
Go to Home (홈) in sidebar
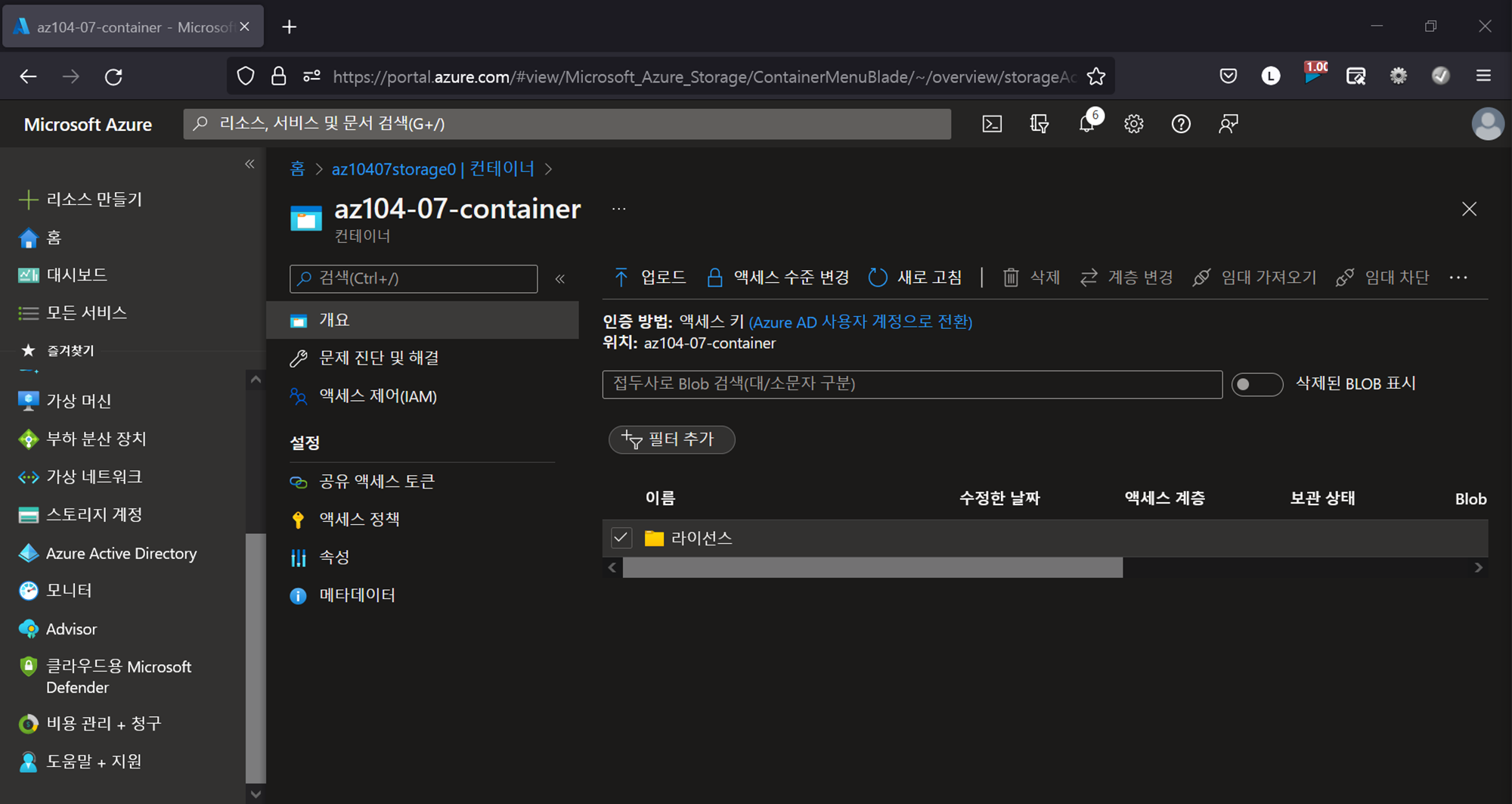click(x=39, y=237)
